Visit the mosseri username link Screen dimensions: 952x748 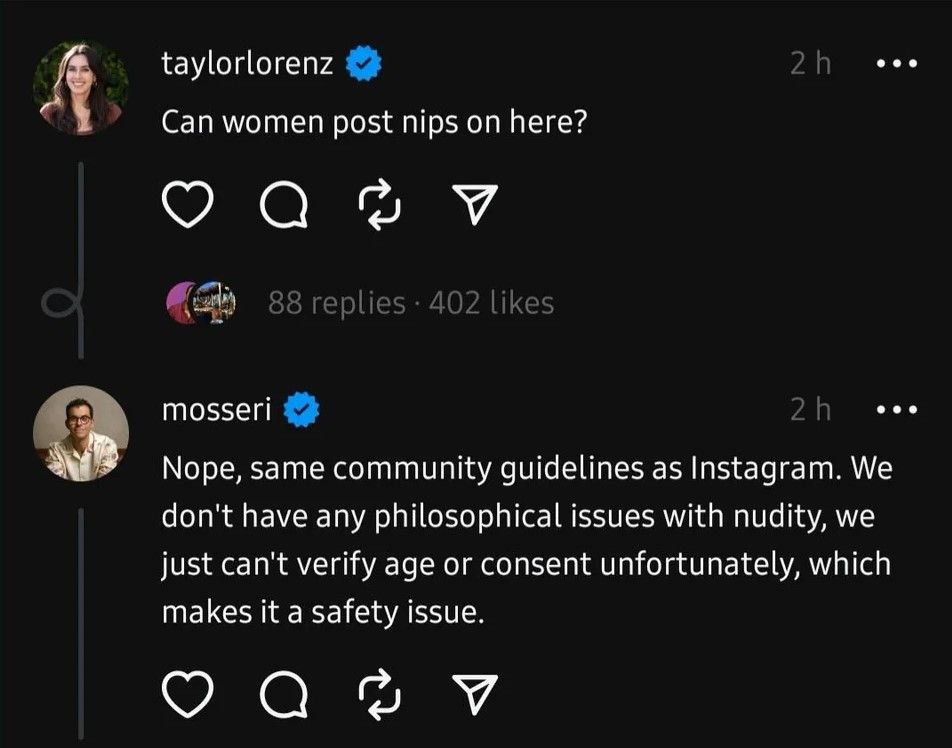tap(216, 409)
